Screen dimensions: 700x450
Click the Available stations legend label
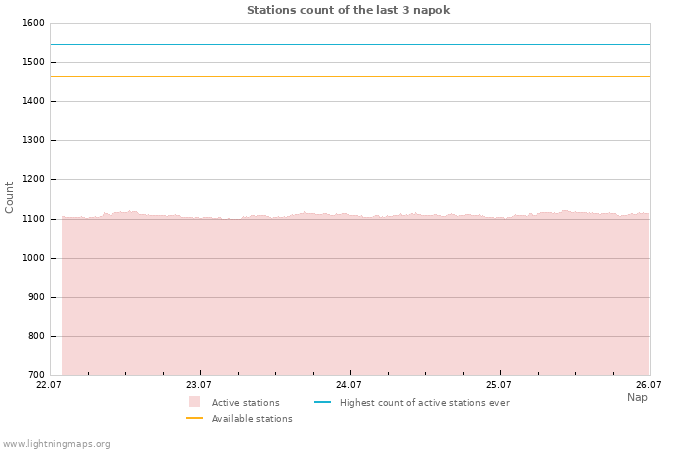click(x=252, y=419)
